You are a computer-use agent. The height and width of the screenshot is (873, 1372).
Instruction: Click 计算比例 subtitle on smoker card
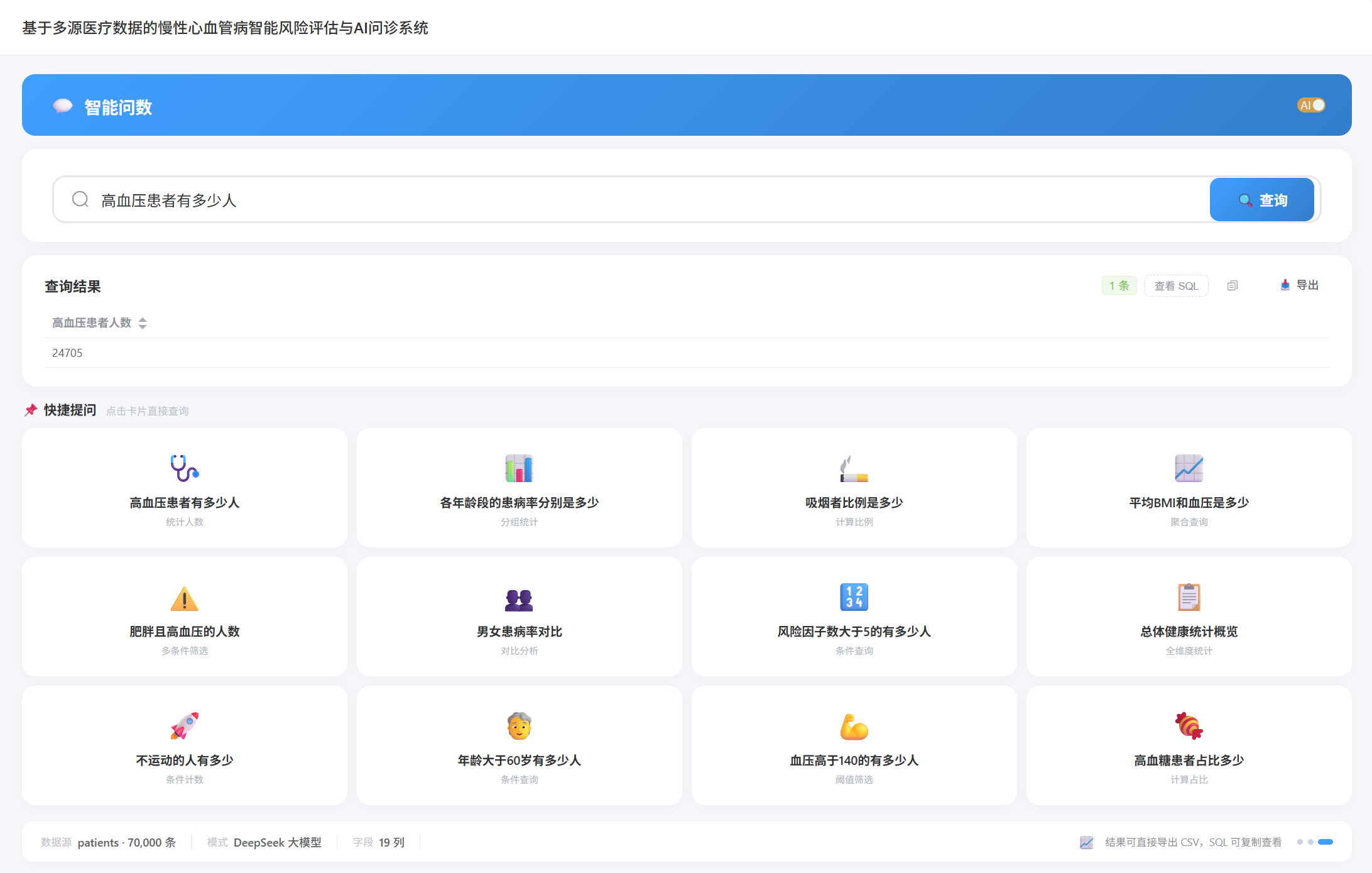[854, 522]
